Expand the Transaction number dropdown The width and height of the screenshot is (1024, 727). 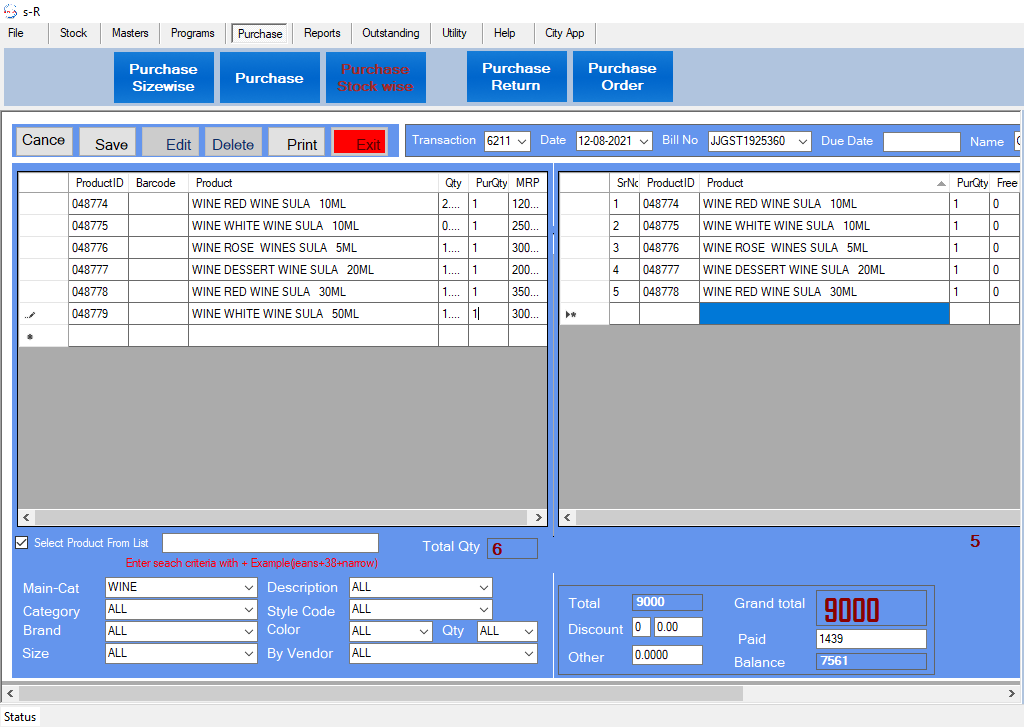point(522,142)
